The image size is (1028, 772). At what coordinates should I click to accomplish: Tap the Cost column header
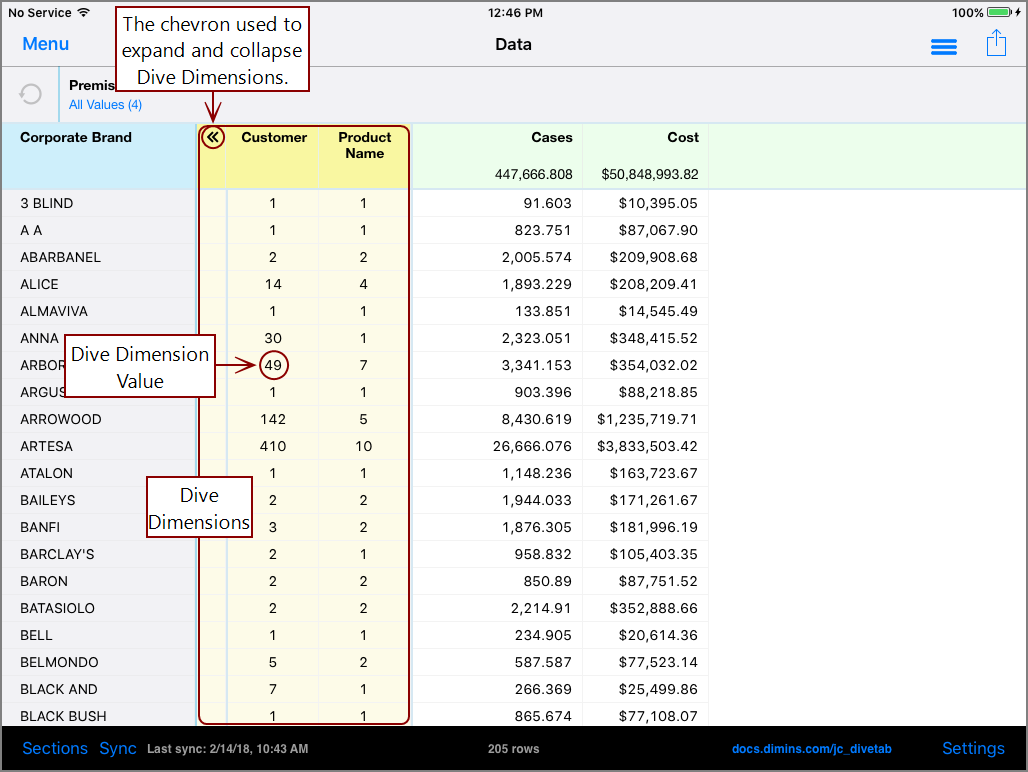click(683, 138)
